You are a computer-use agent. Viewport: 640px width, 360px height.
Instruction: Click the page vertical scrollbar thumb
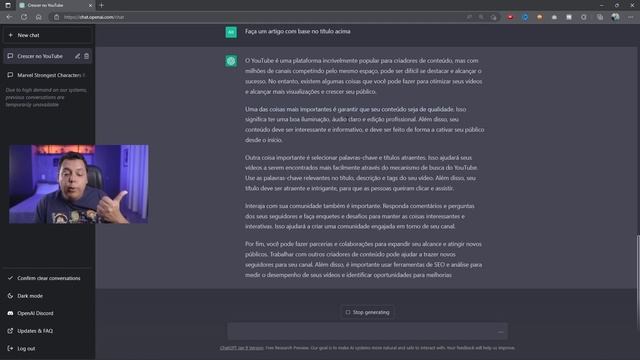coord(638,282)
